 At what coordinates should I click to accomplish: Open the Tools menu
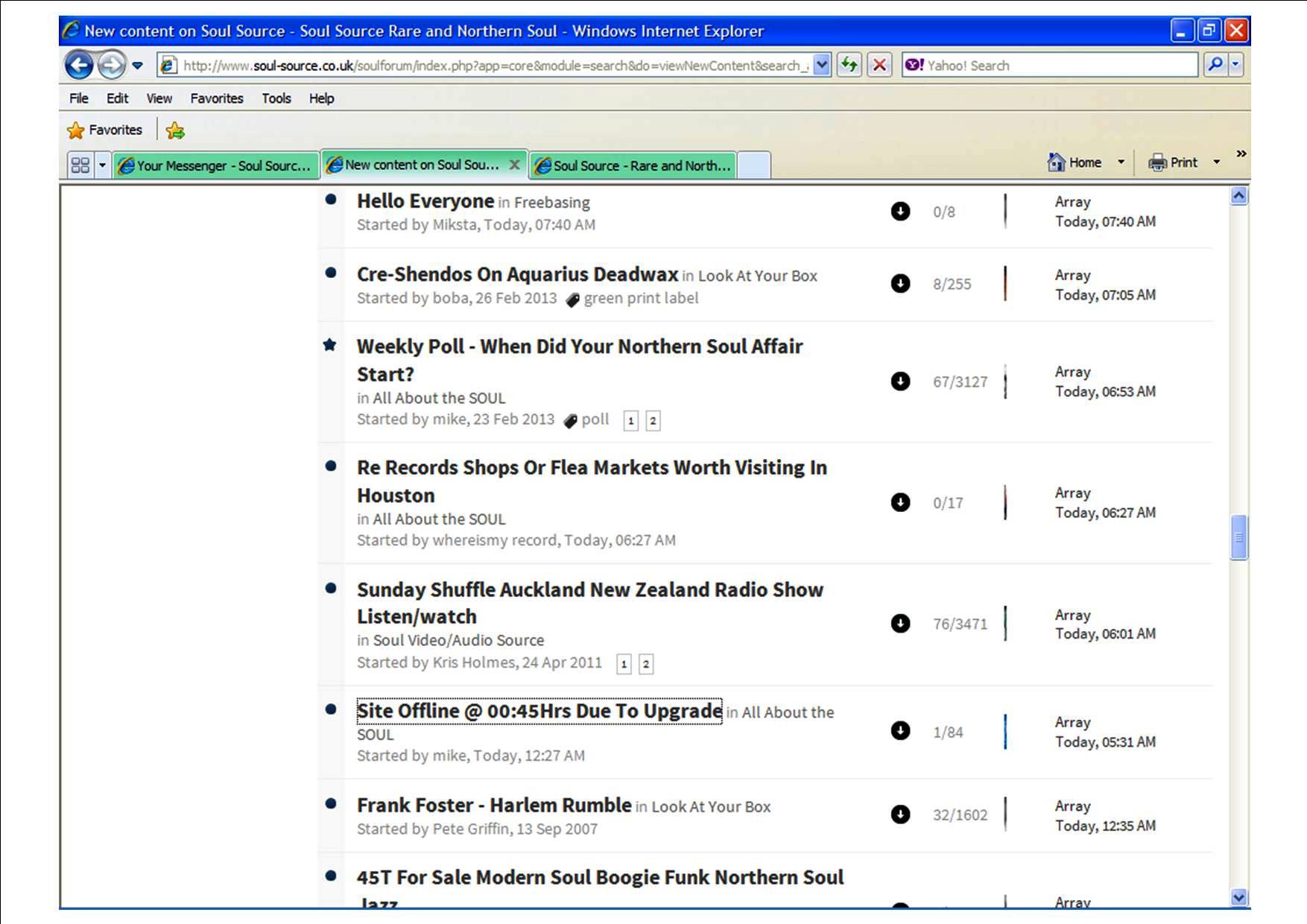click(276, 98)
